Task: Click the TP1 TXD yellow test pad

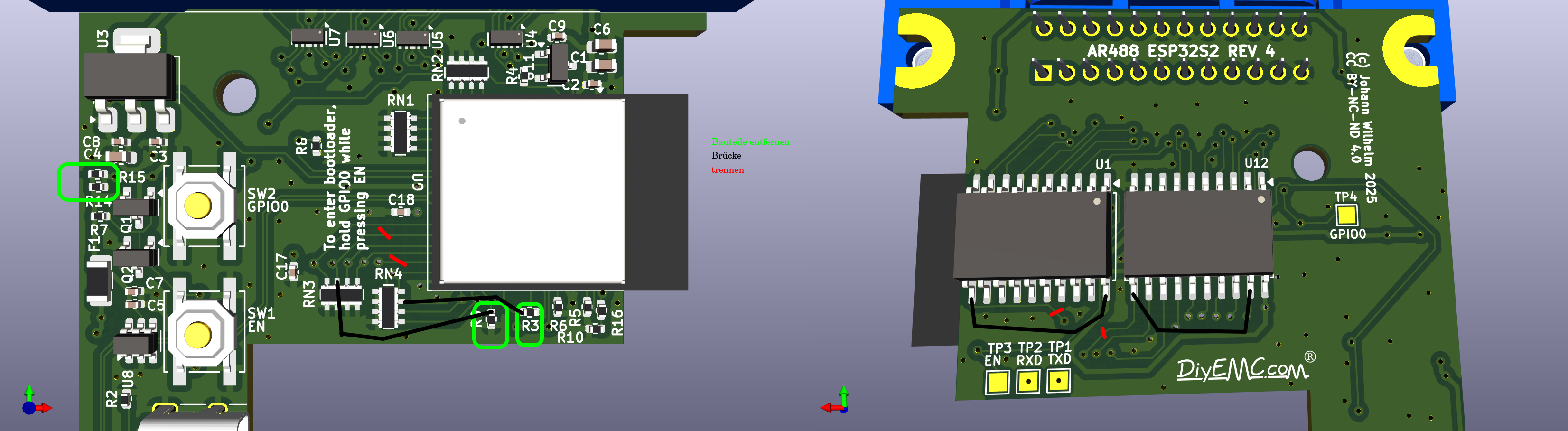Action: point(1058,381)
